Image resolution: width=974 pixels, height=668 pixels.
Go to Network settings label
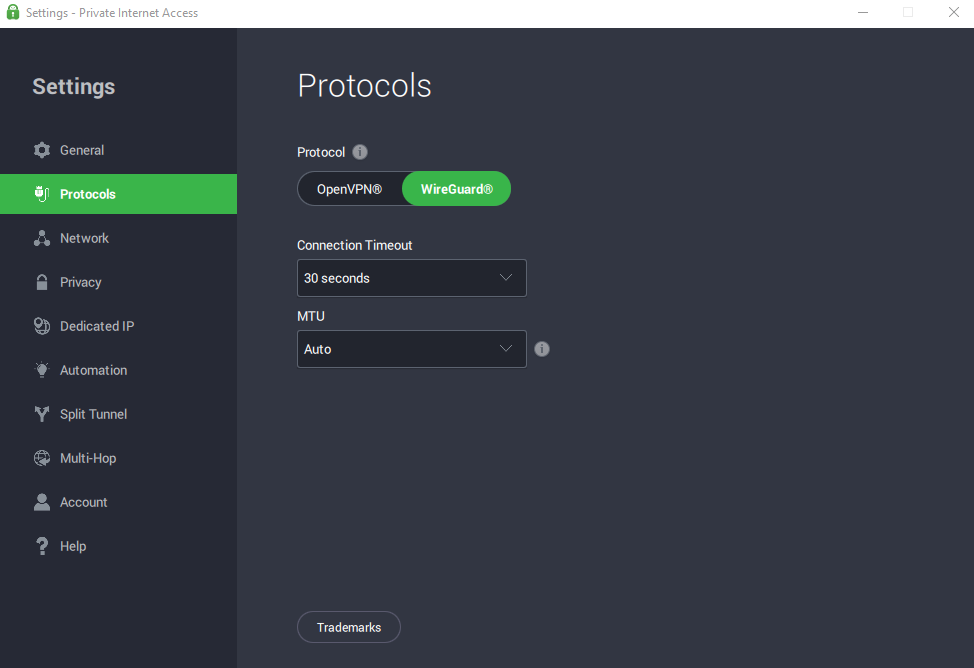point(84,238)
